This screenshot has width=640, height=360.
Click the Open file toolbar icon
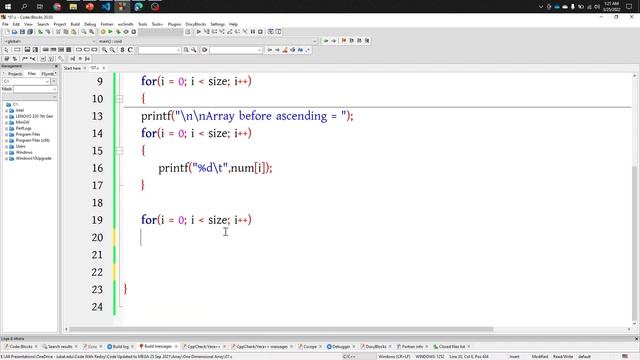14,32
